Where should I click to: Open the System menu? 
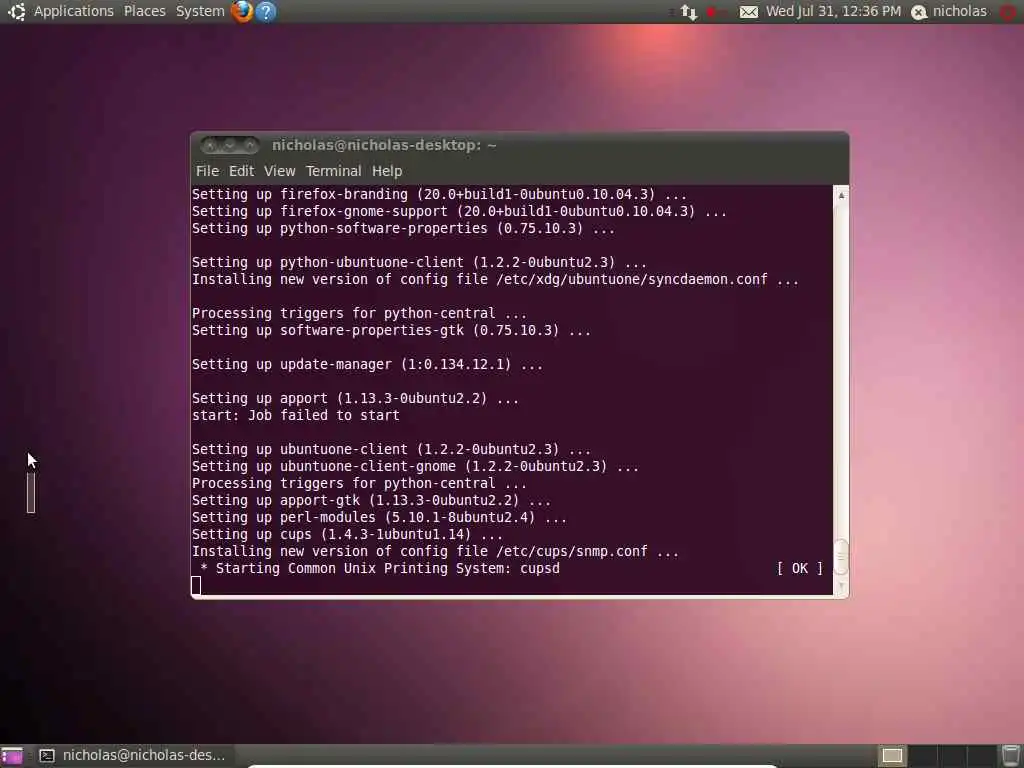pos(200,11)
